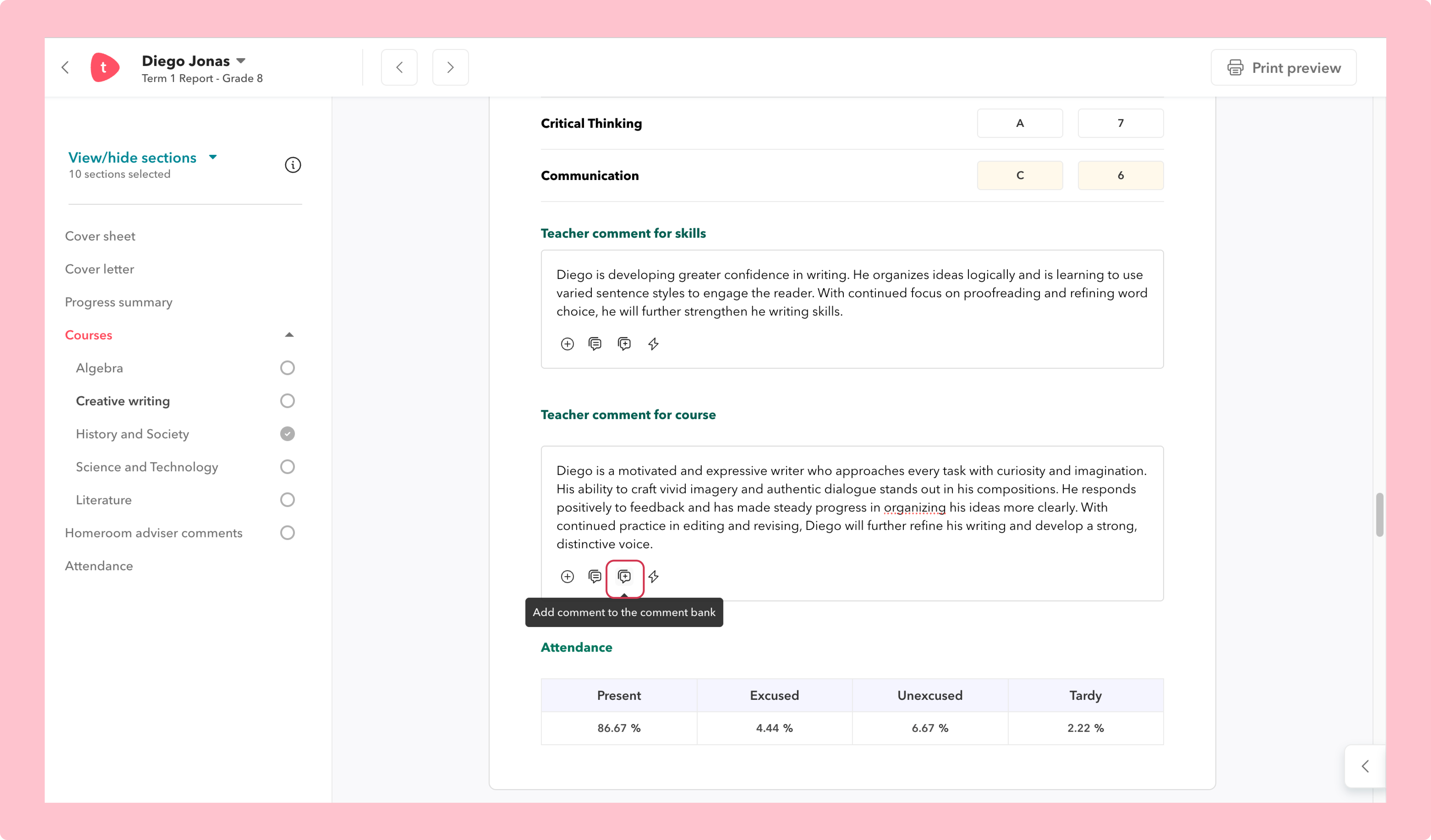Open the Print preview
This screenshot has width=1431, height=840.
1283,68
